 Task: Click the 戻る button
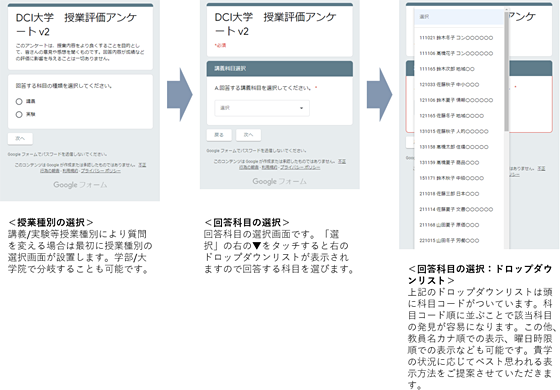point(219,135)
